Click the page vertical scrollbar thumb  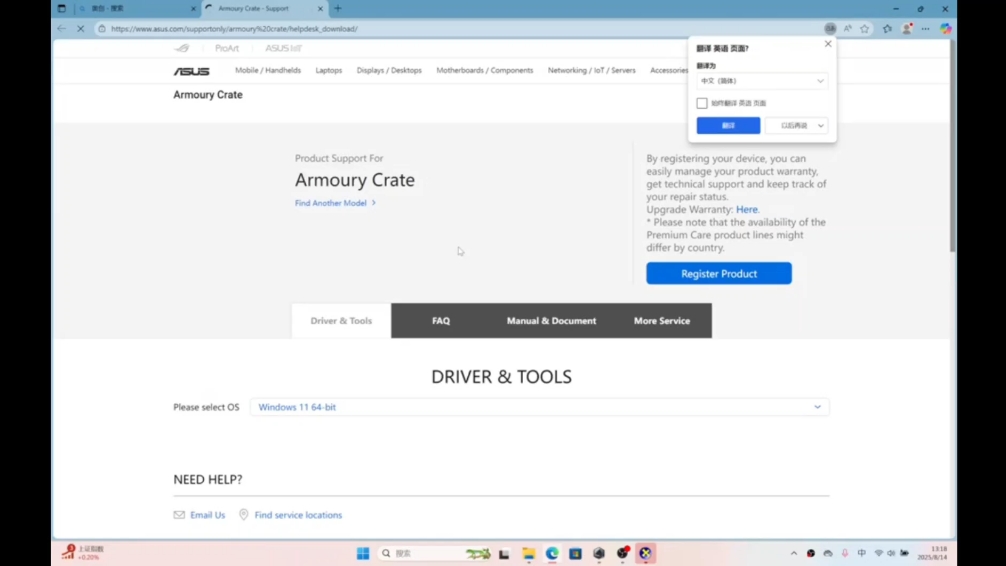click(x=953, y=146)
